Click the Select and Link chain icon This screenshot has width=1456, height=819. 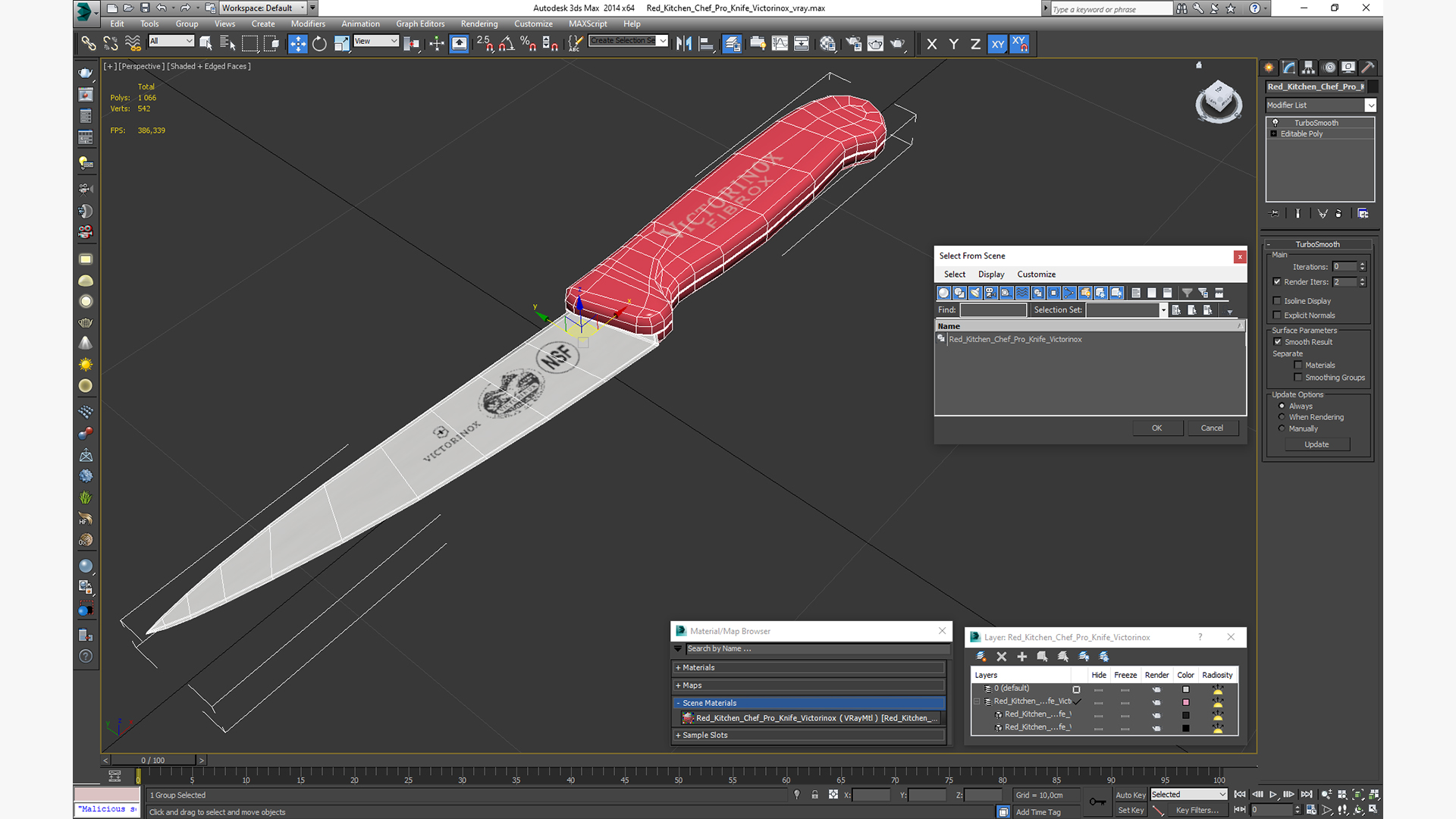pos(89,44)
